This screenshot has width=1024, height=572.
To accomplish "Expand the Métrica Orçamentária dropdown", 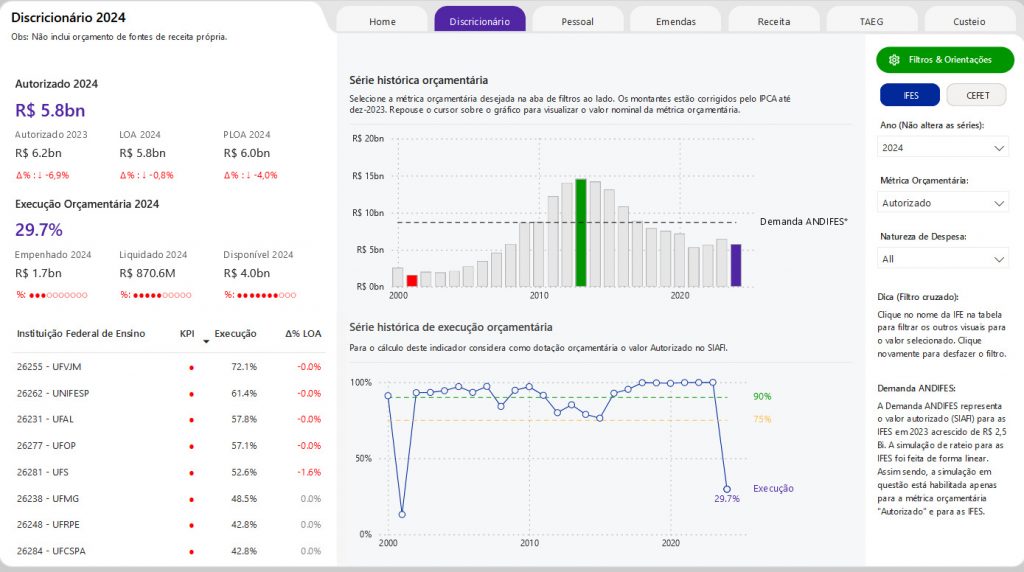I will (x=942, y=203).
